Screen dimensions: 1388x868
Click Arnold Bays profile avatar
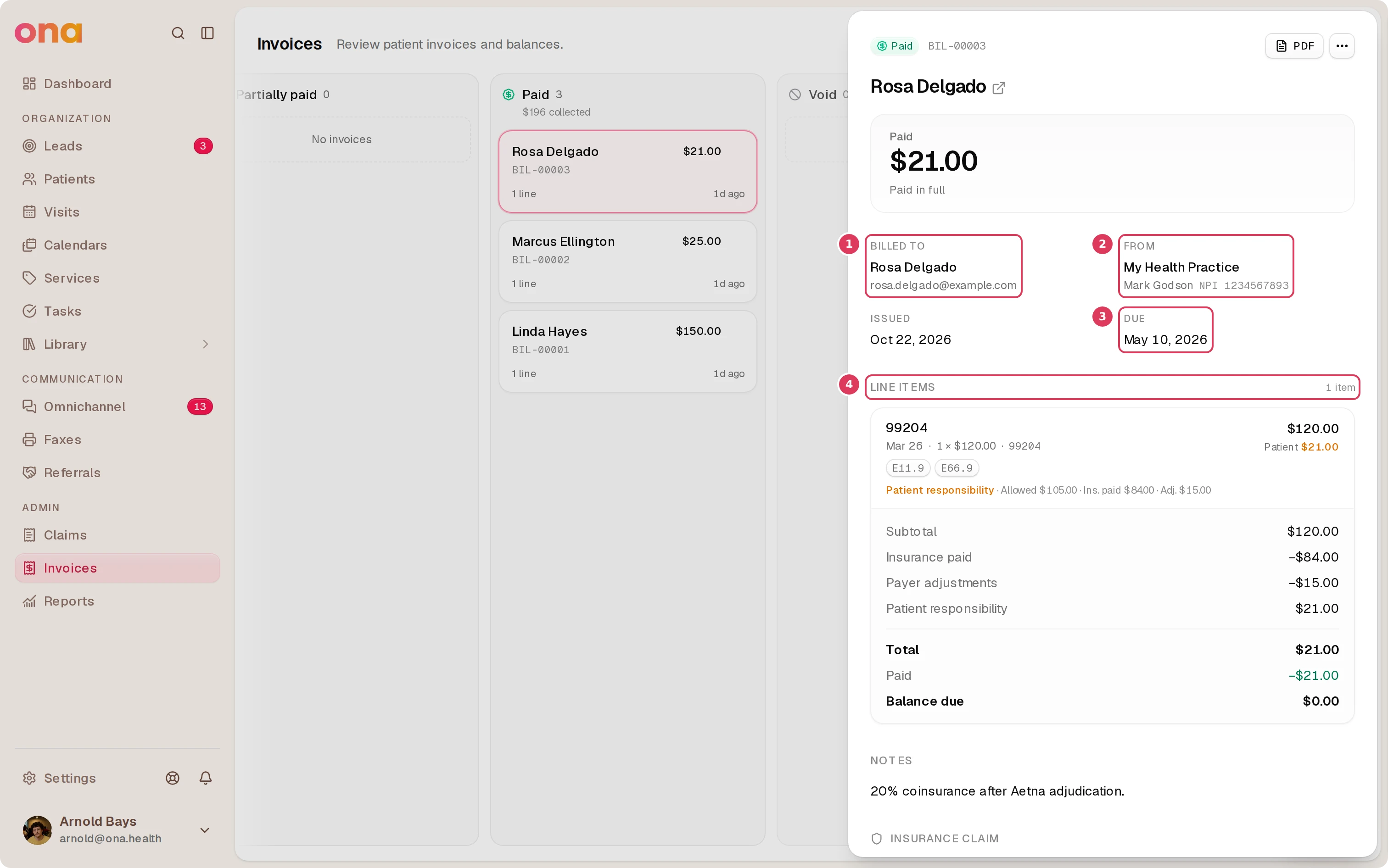point(37,830)
